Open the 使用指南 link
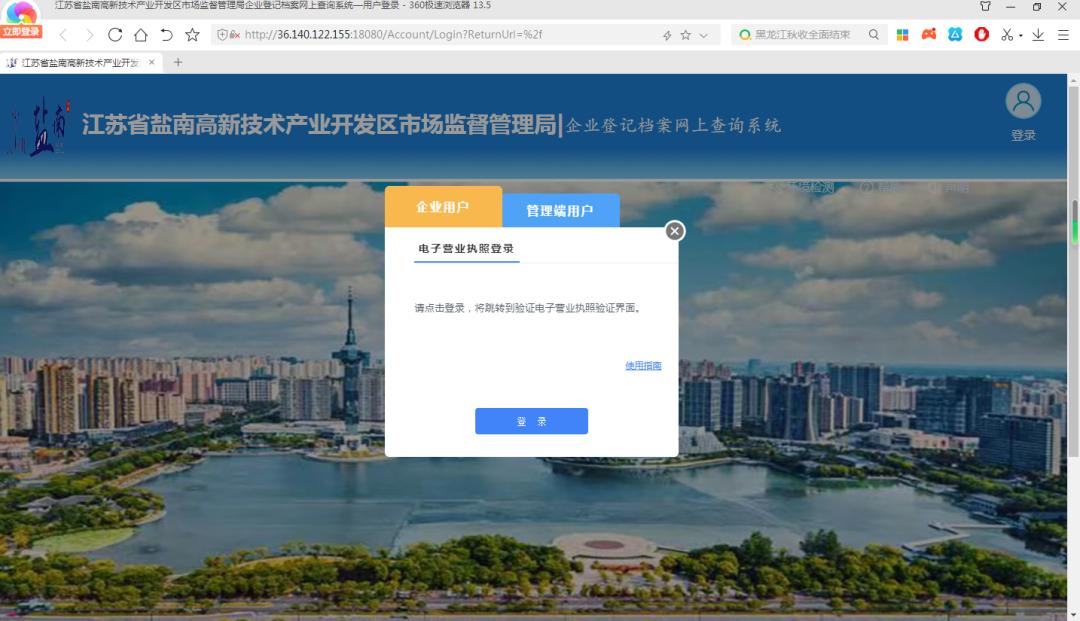The height and width of the screenshot is (621, 1080). [643, 366]
